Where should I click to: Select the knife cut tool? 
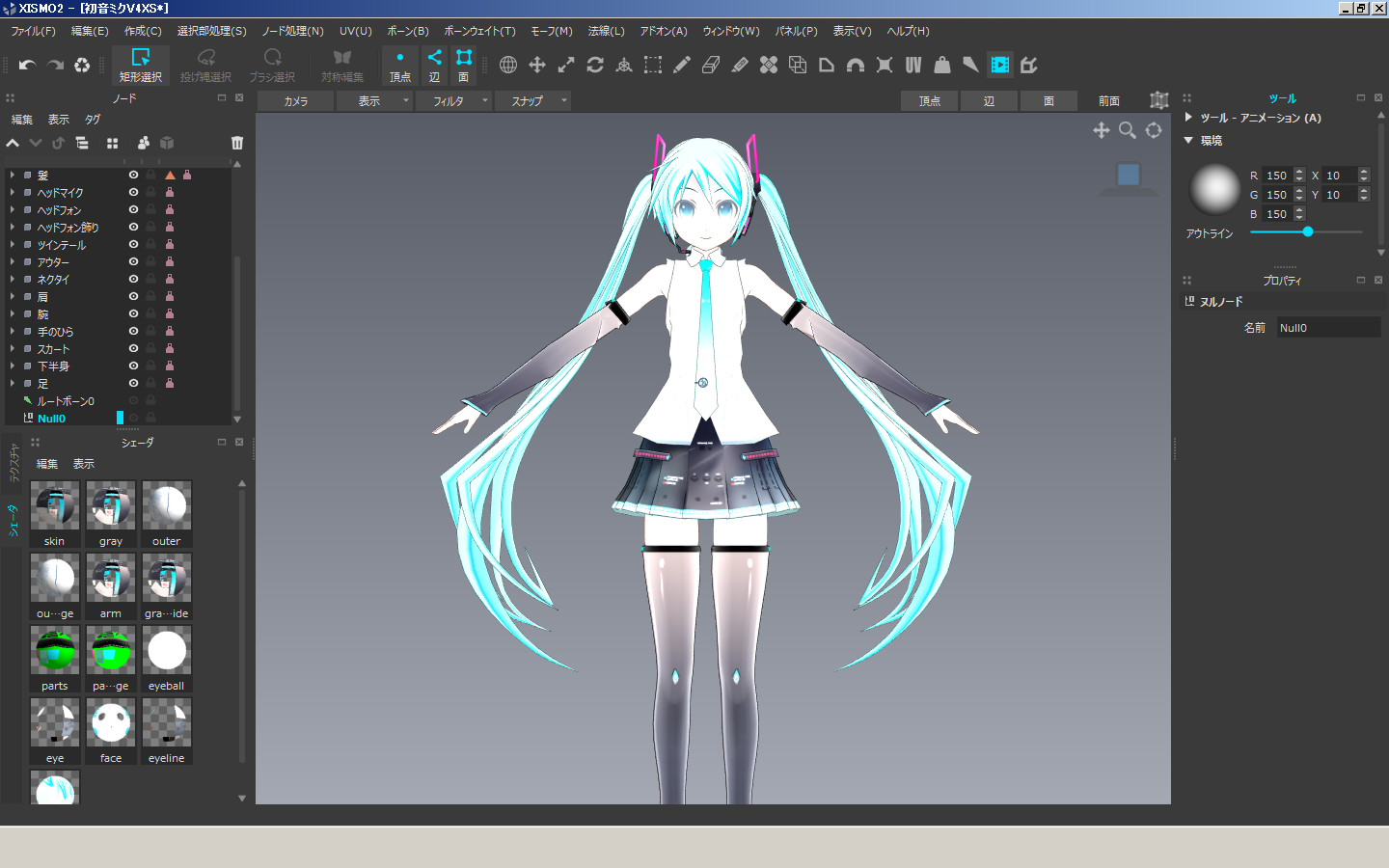[740, 65]
